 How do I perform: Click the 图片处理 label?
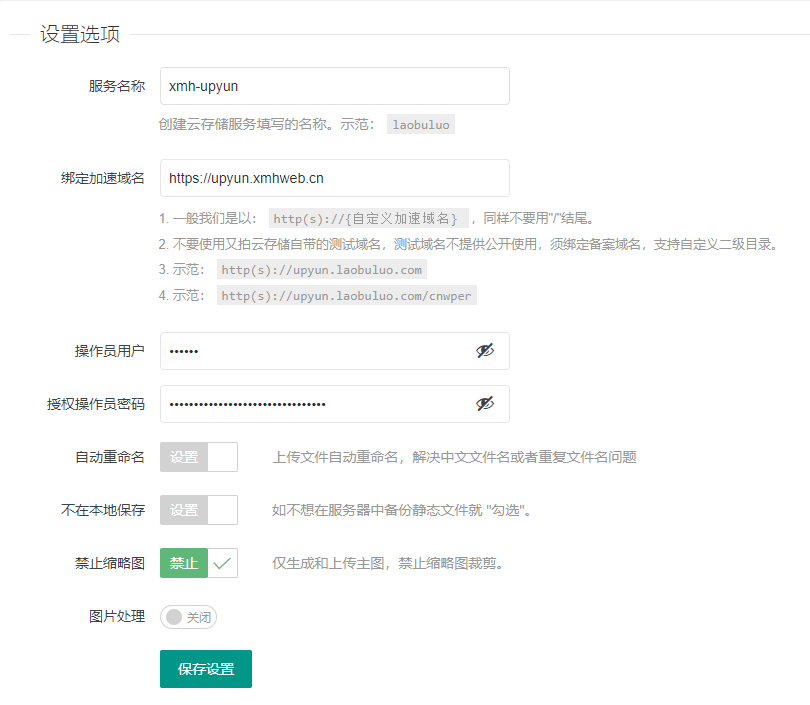(117, 616)
